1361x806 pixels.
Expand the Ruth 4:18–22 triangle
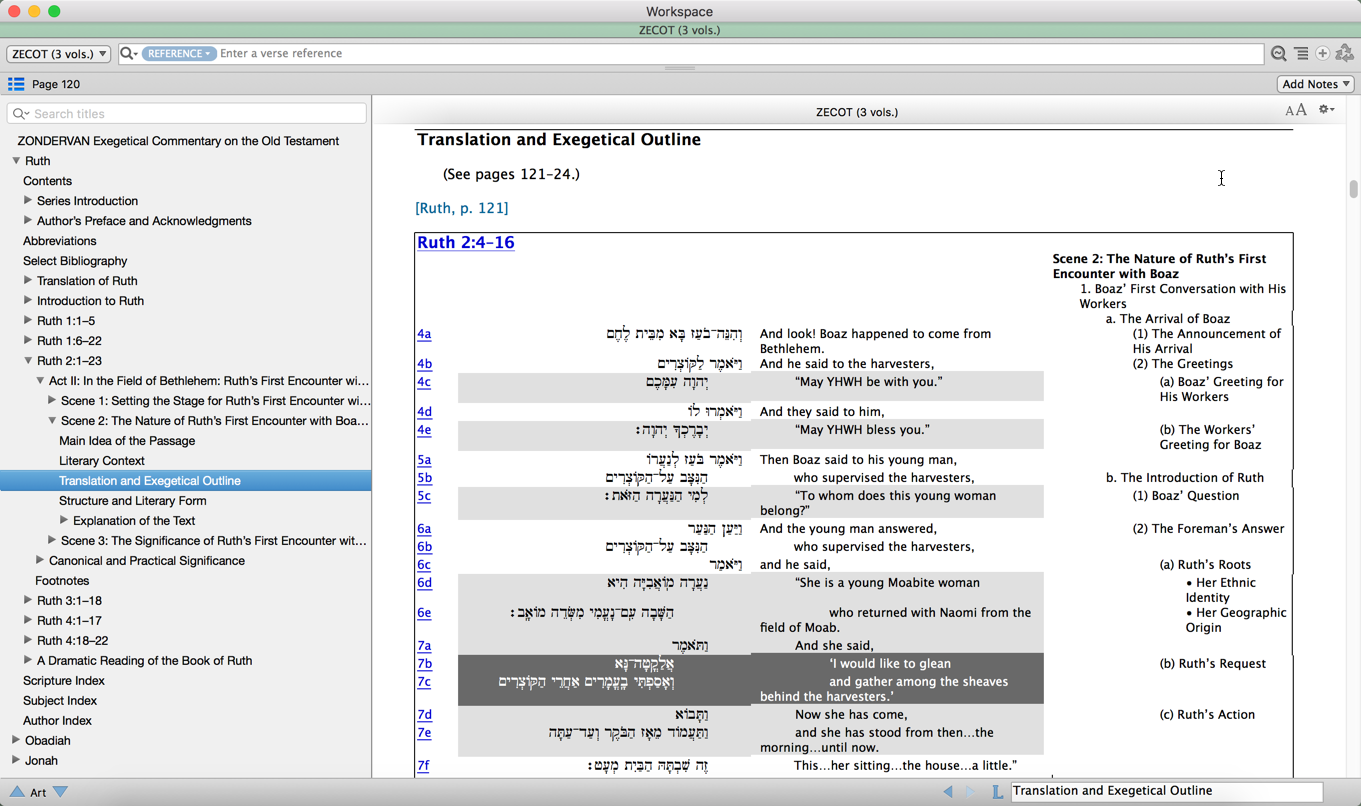click(28, 641)
